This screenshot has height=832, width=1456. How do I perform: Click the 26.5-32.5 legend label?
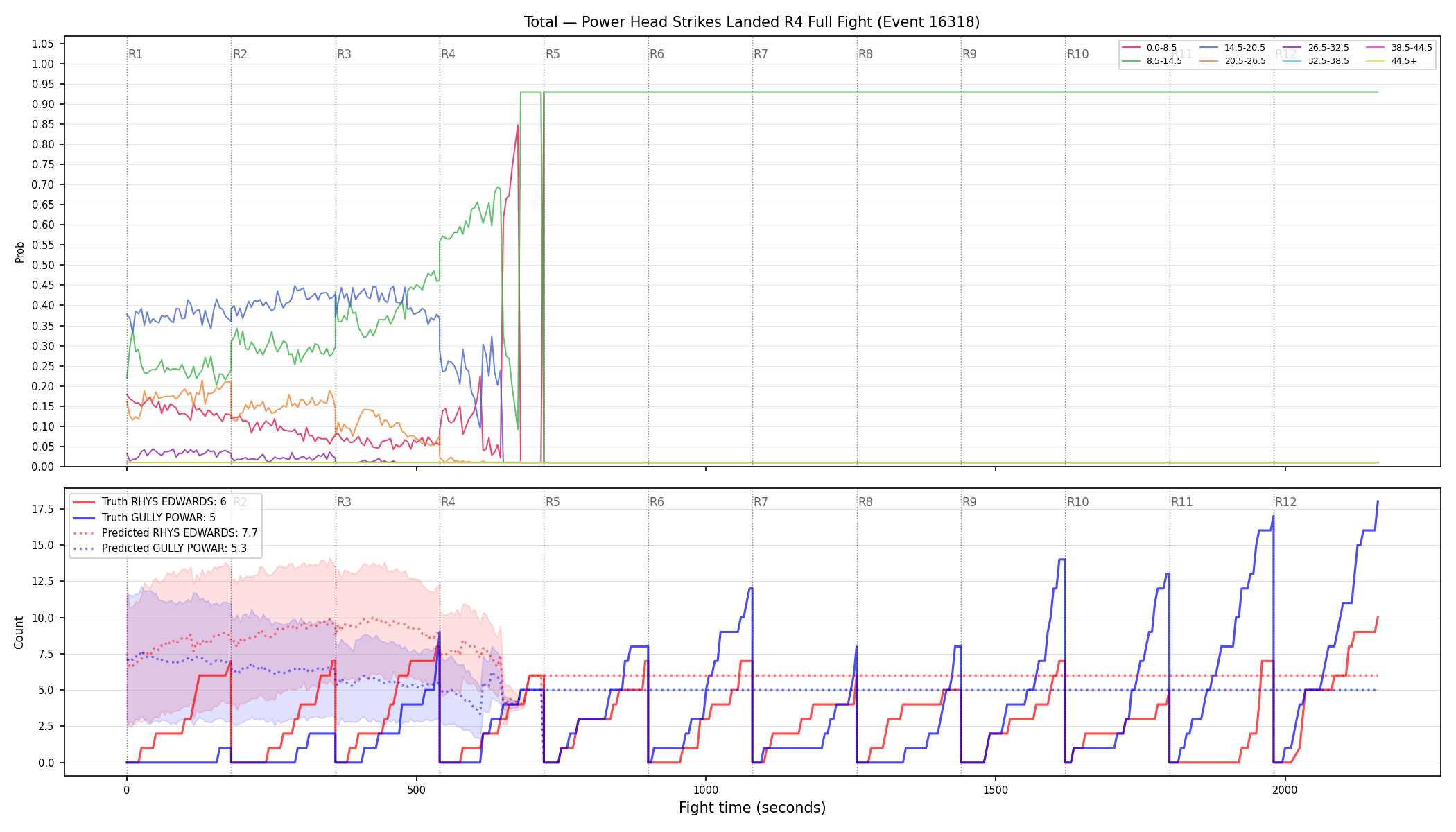1328,48
